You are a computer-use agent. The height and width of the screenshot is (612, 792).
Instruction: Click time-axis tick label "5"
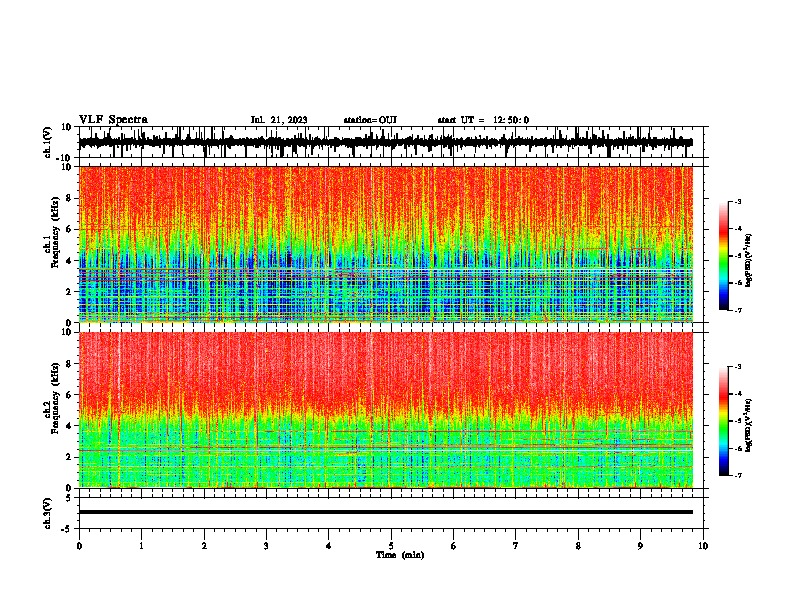click(391, 546)
